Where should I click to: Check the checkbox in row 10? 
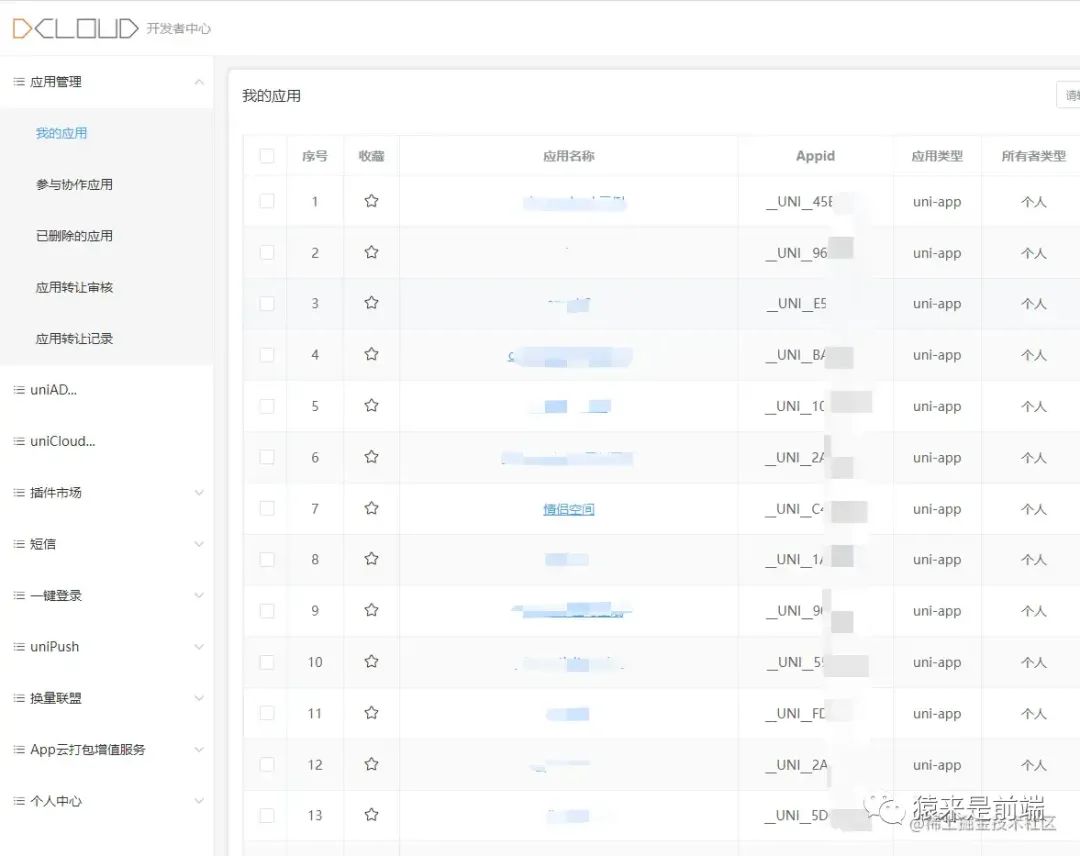point(267,662)
